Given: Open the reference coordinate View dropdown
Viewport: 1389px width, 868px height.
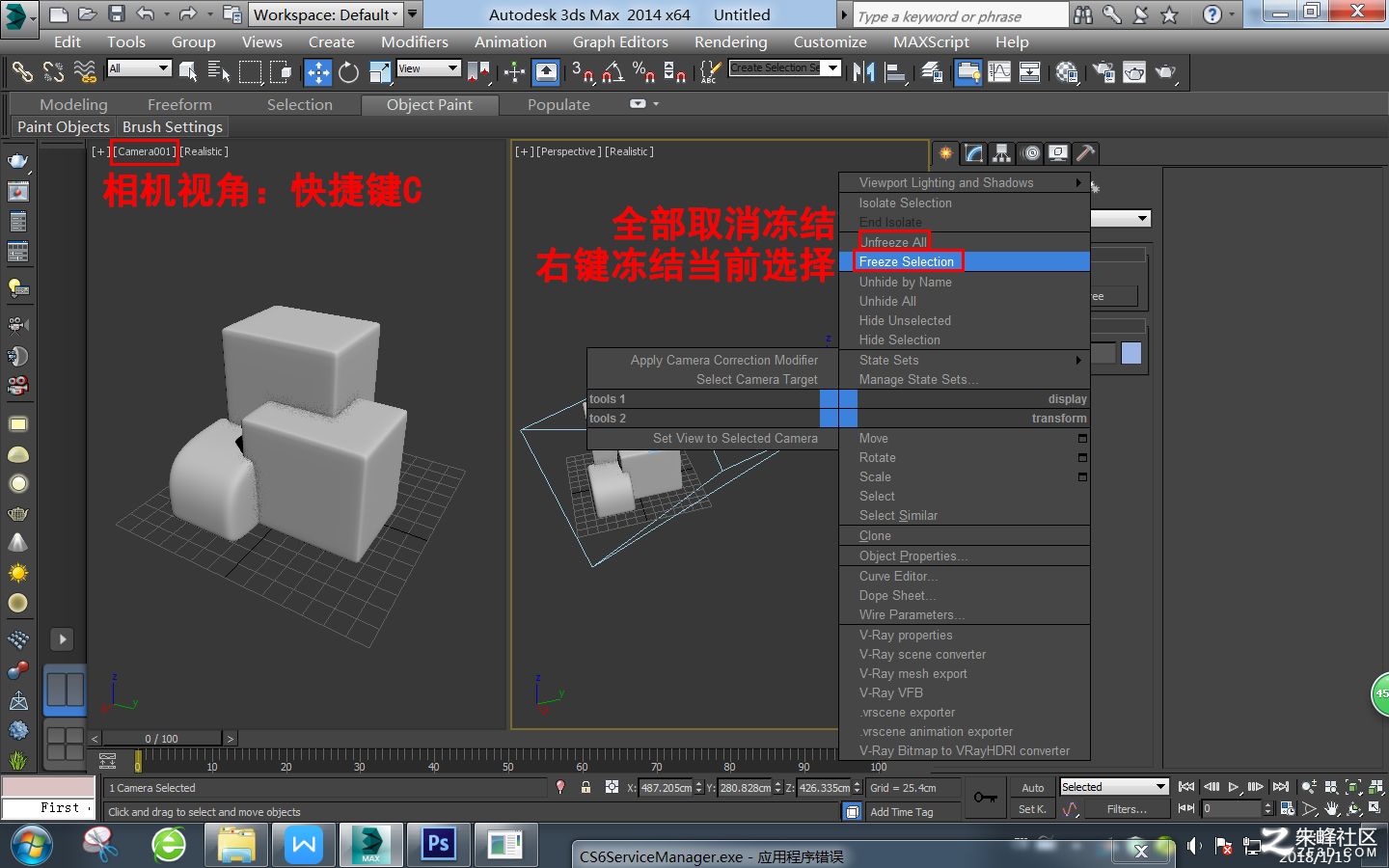Looking at the screenshot, I should click(428, 68).
